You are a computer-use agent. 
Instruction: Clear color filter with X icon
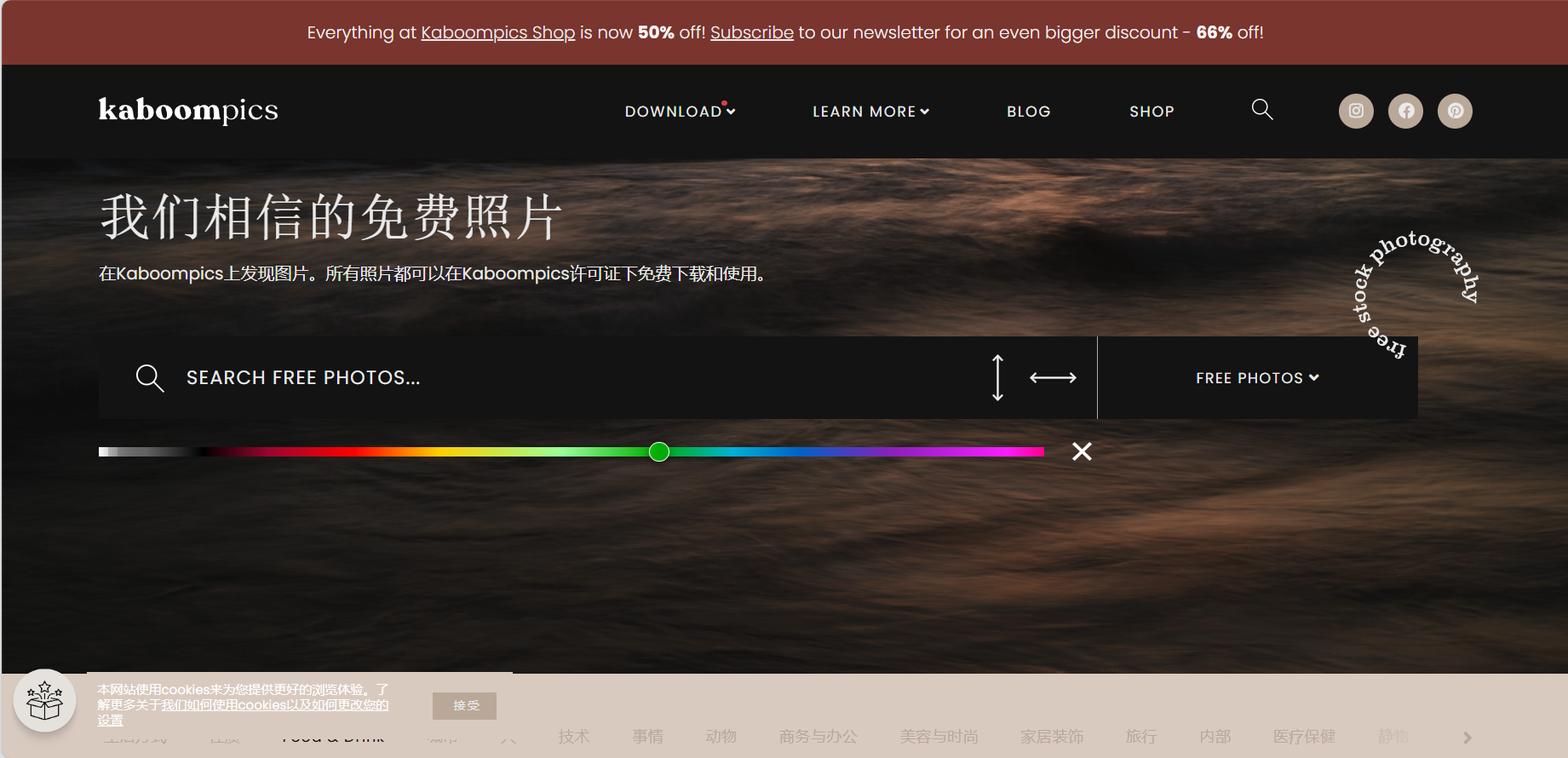click(x=1082, y=451)
